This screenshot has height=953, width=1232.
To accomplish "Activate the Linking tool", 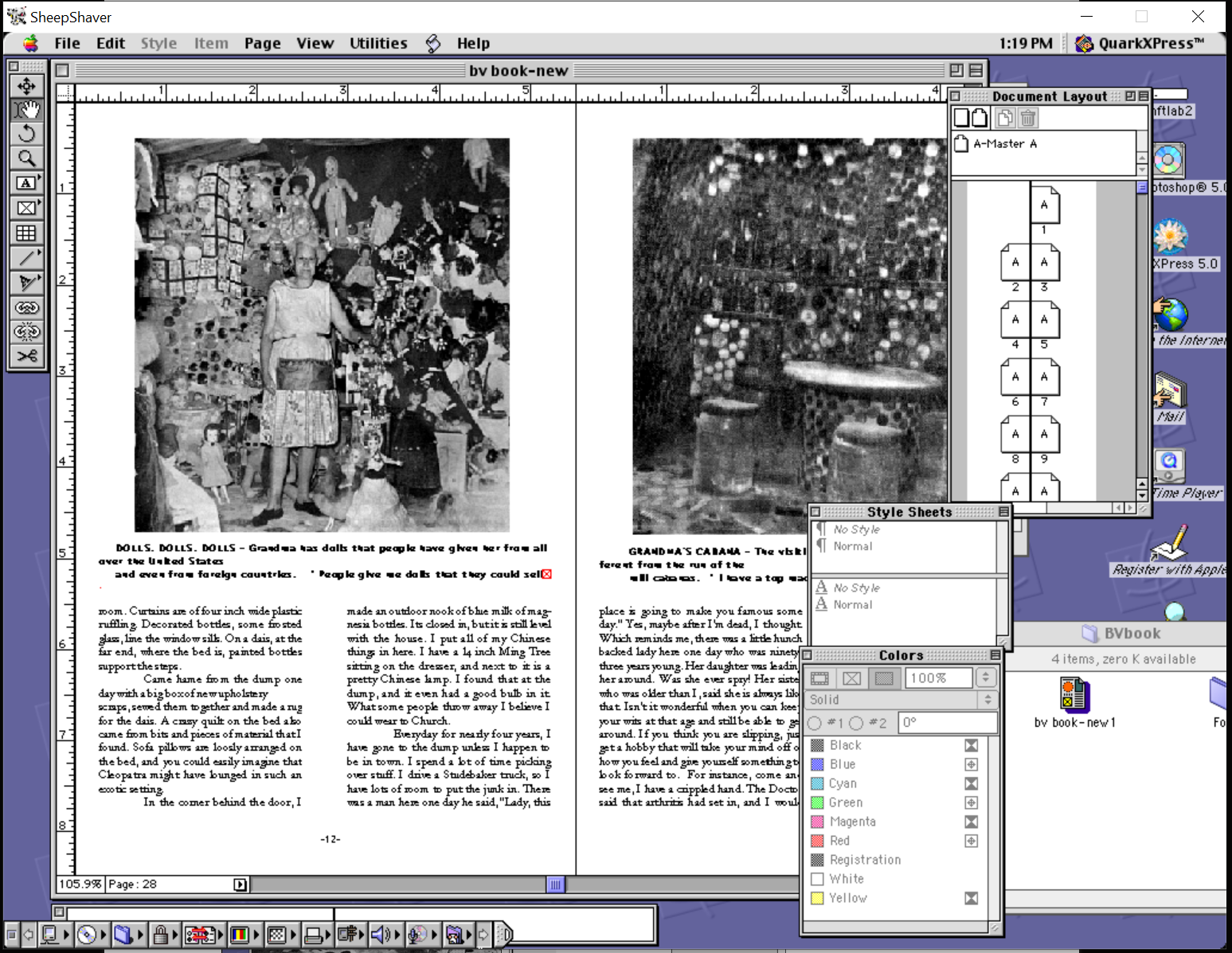I will tap(26, 307).
